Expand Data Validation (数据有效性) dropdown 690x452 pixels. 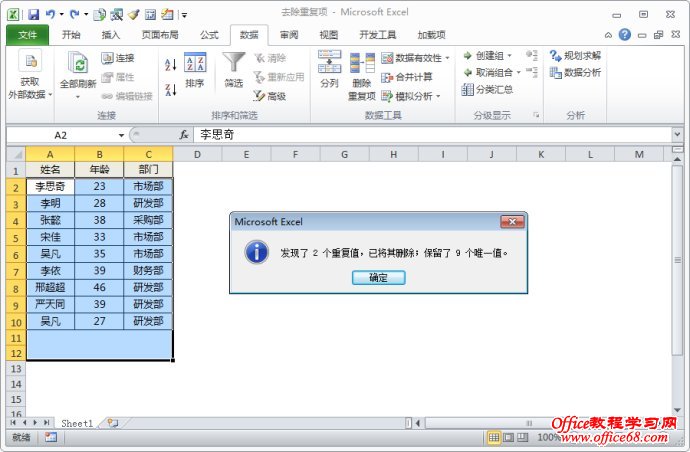(x=447, y=58)
